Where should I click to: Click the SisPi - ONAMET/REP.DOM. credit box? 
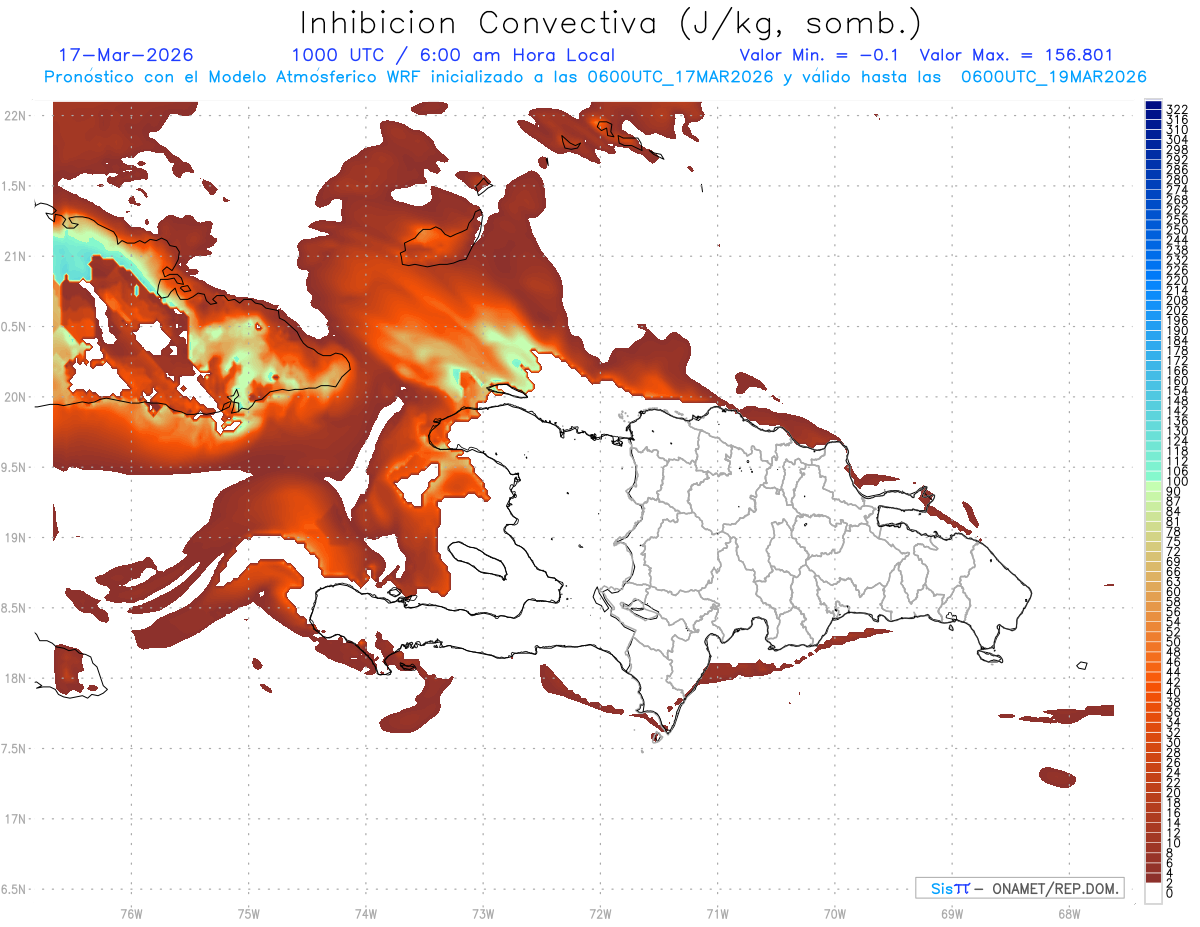[1019, 888]
